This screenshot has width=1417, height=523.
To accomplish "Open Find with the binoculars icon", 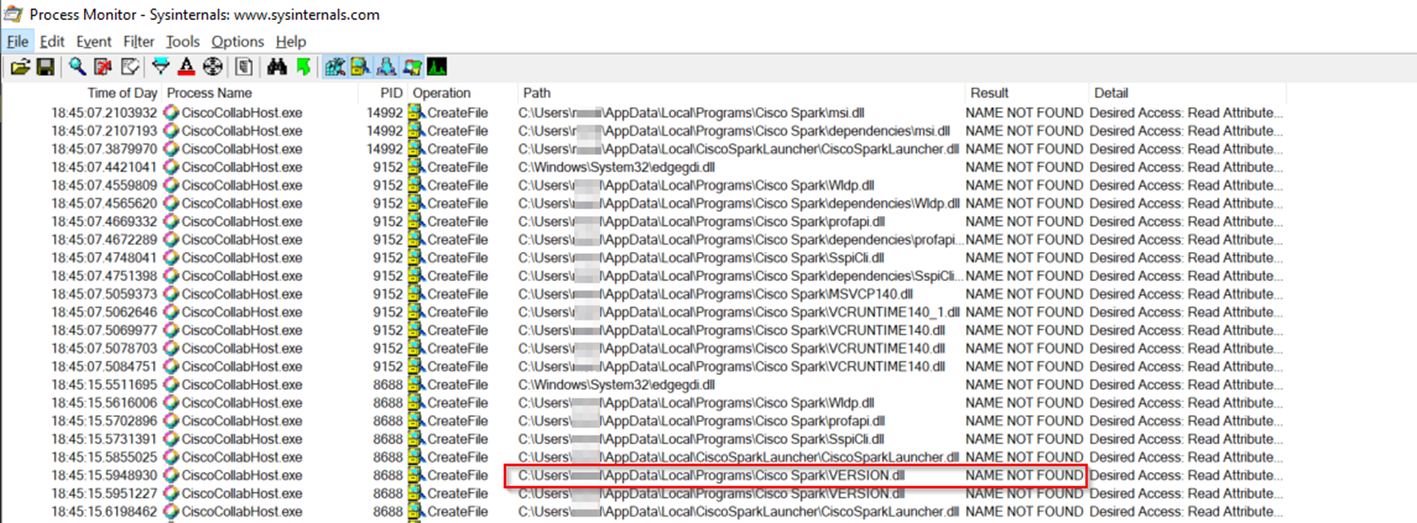I will [277, 67].
